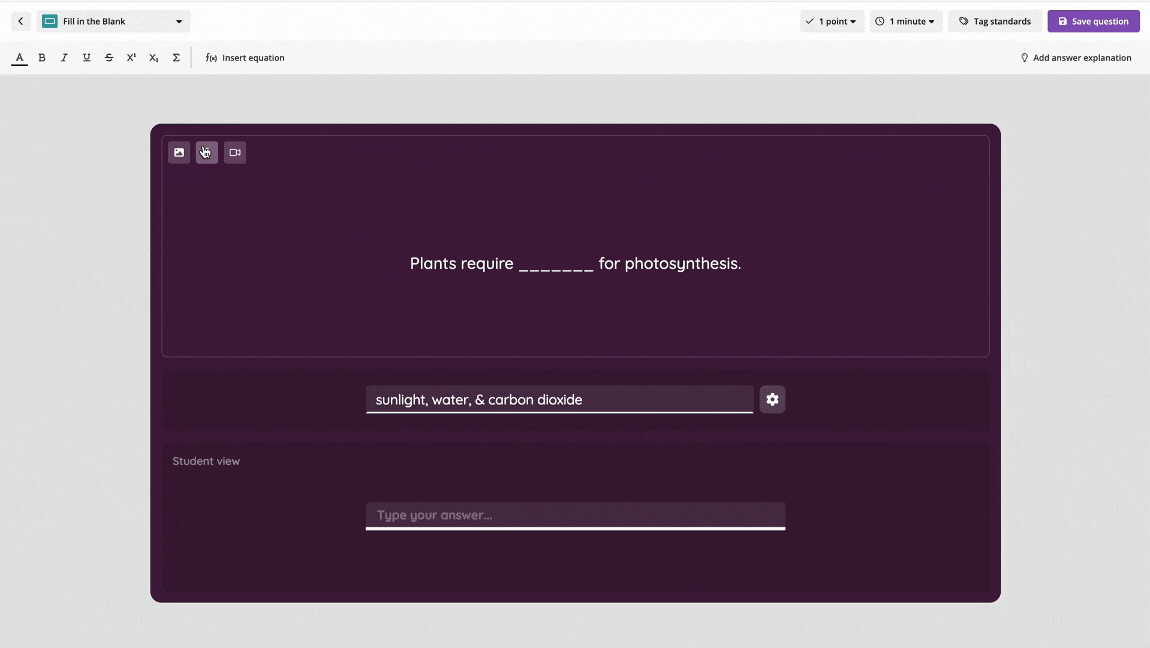Save the question
Screen dimensions: 1150x648
[1094, 21]
